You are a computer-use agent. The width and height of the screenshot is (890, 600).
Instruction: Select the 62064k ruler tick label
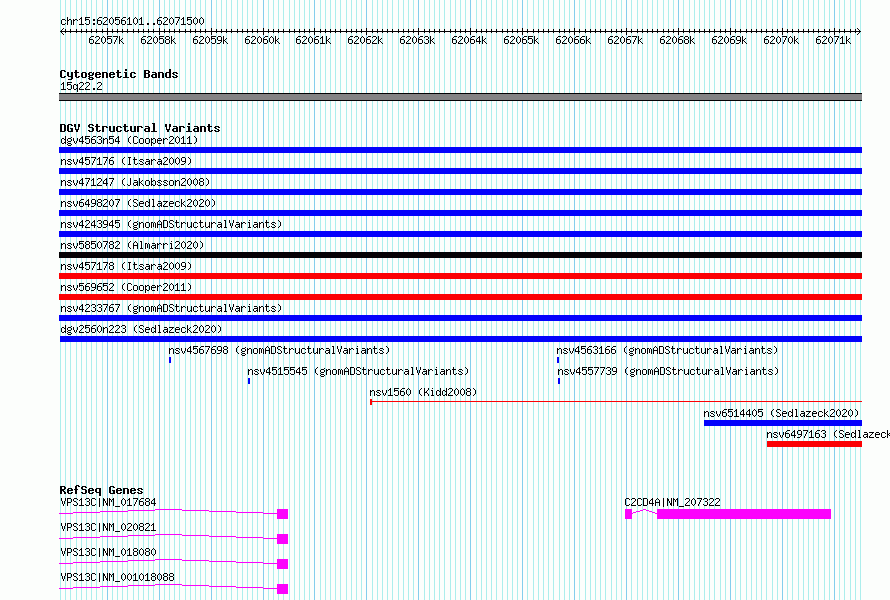click(x=469, y=40)
